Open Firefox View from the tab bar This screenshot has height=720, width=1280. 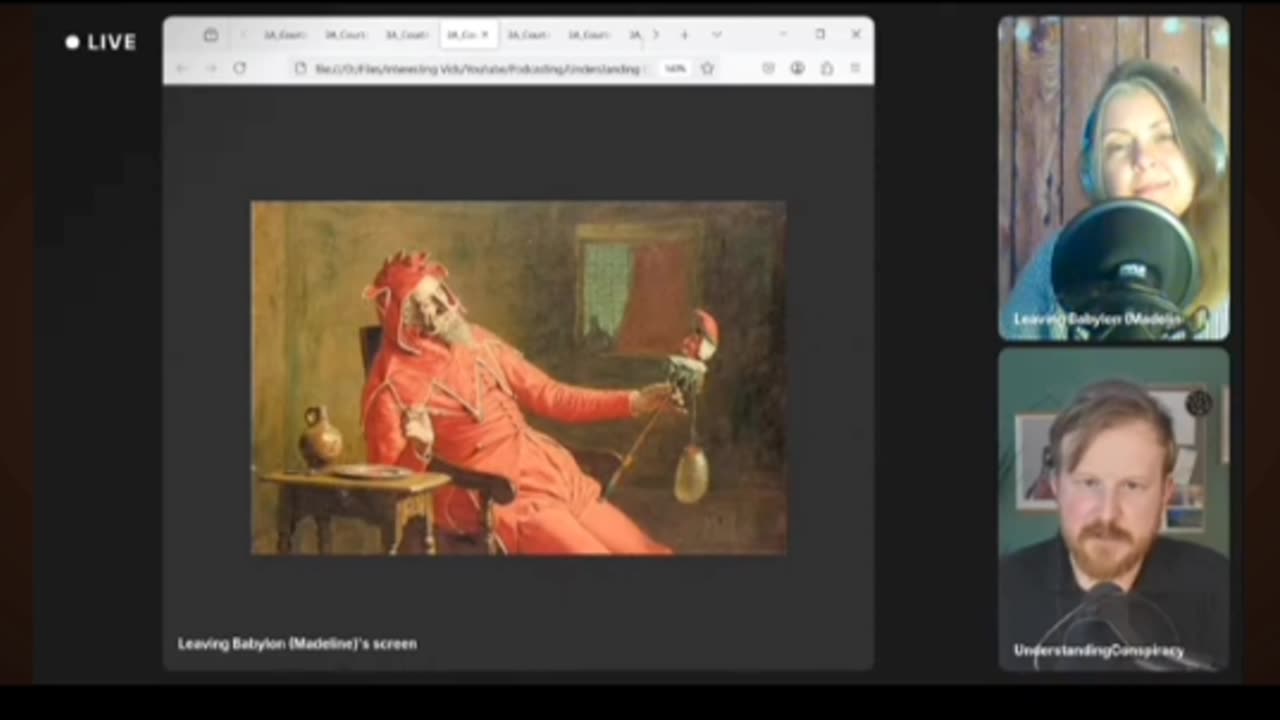(x=210, y=35)
